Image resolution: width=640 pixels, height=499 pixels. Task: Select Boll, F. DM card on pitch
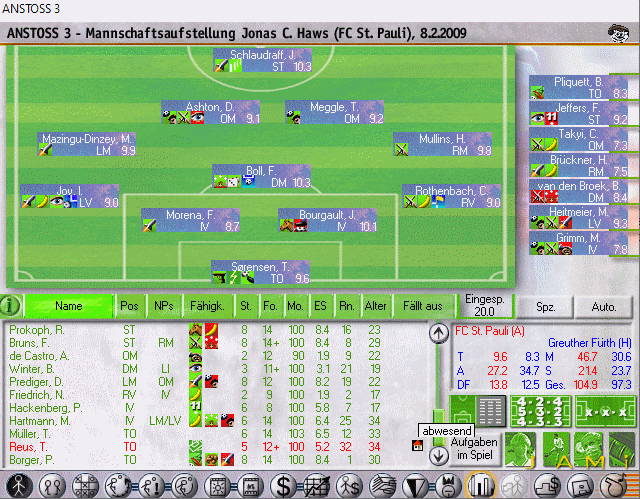[x=262, y=176]
